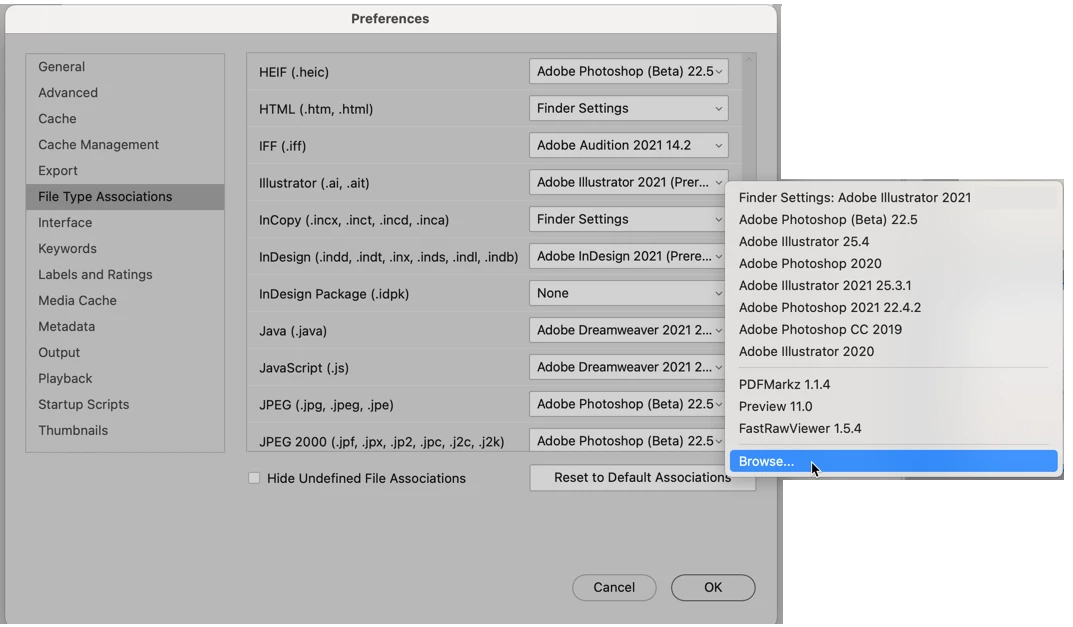
Task: Select Adobe Photoshop 2020 in popup
Action: tap(893, 264)
